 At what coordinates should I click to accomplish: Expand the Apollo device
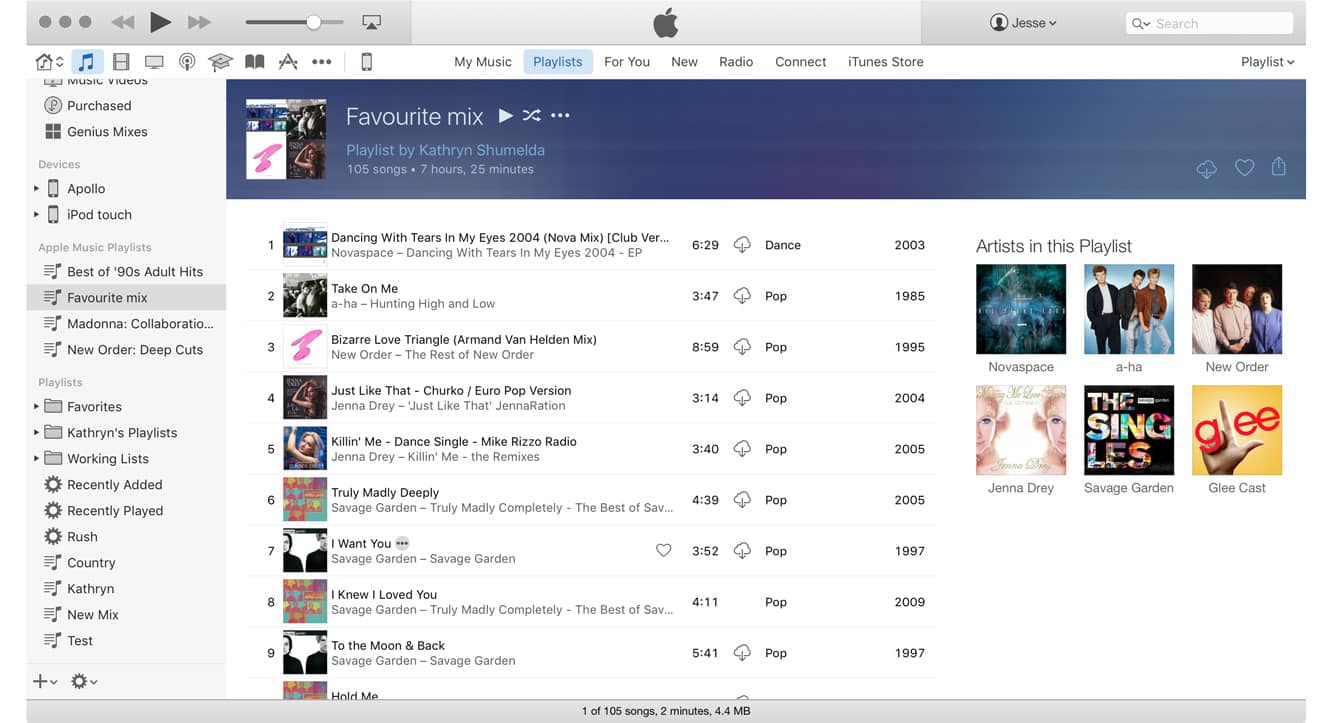pyautogui.click(x=37, y=188)
